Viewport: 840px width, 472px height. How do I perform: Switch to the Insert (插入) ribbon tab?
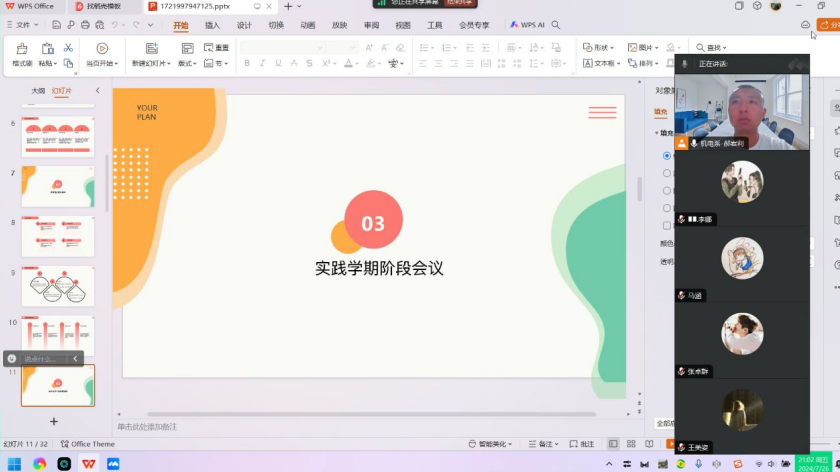coord(212,25)
